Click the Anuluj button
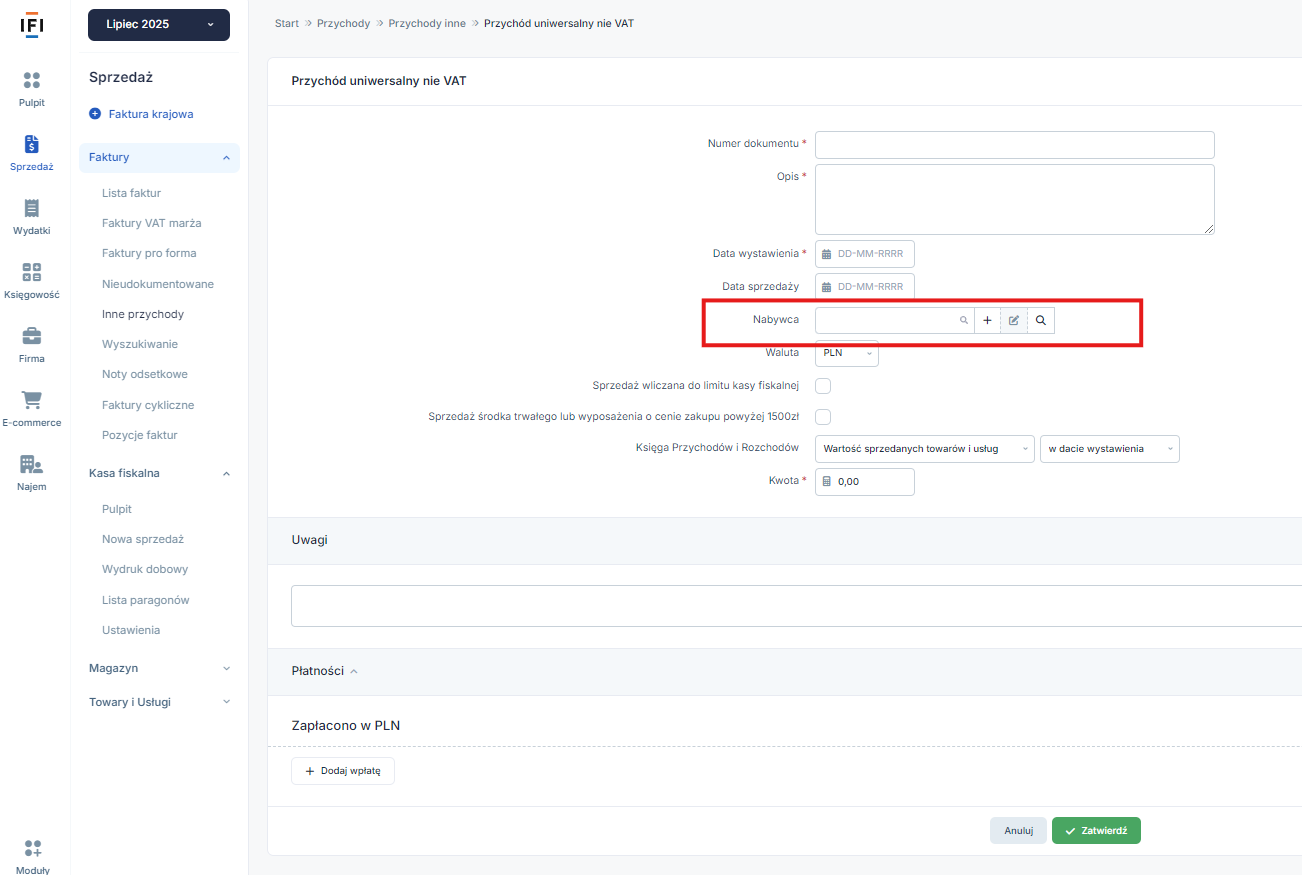This screenshot has height=875, width=1302. tap(1018, 831)
